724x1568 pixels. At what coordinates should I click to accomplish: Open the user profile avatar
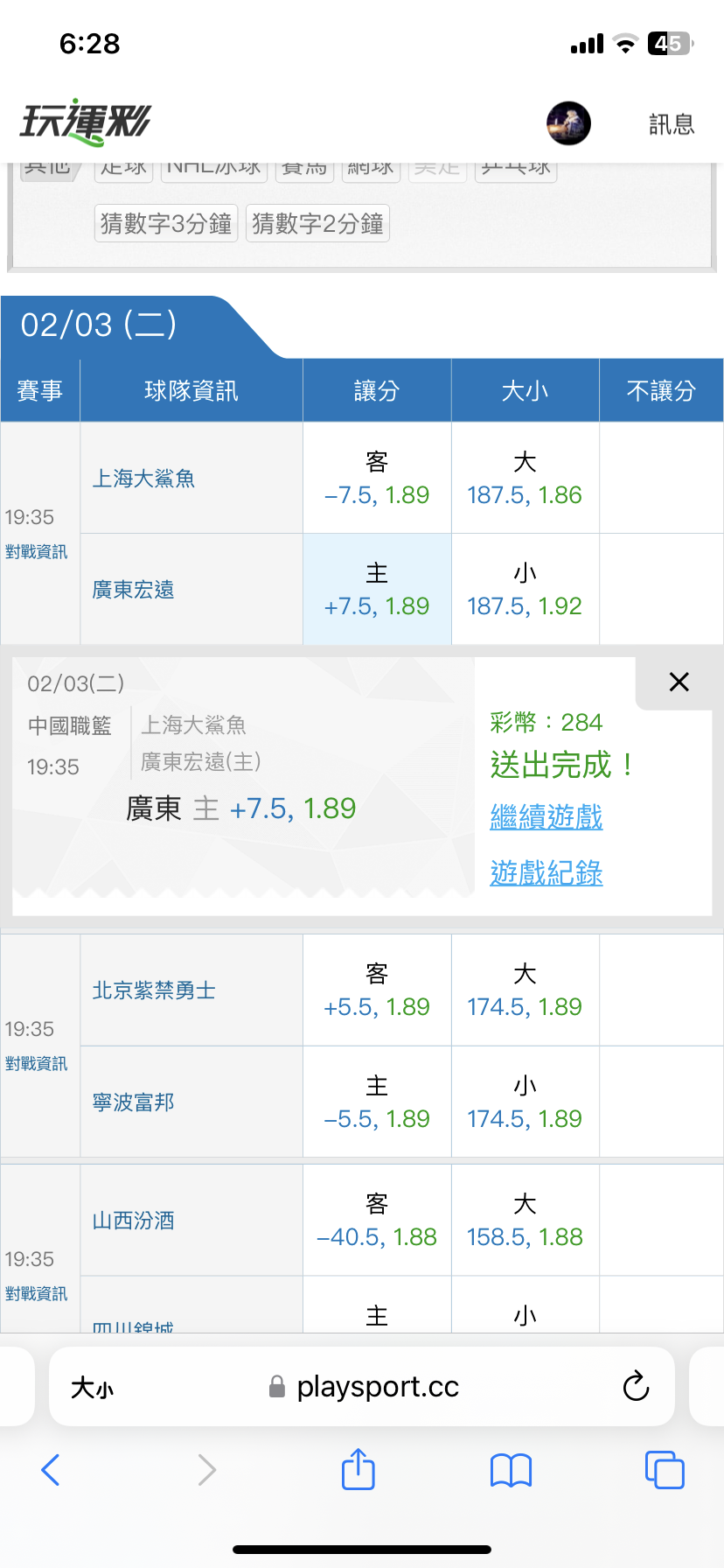point(568,123)
